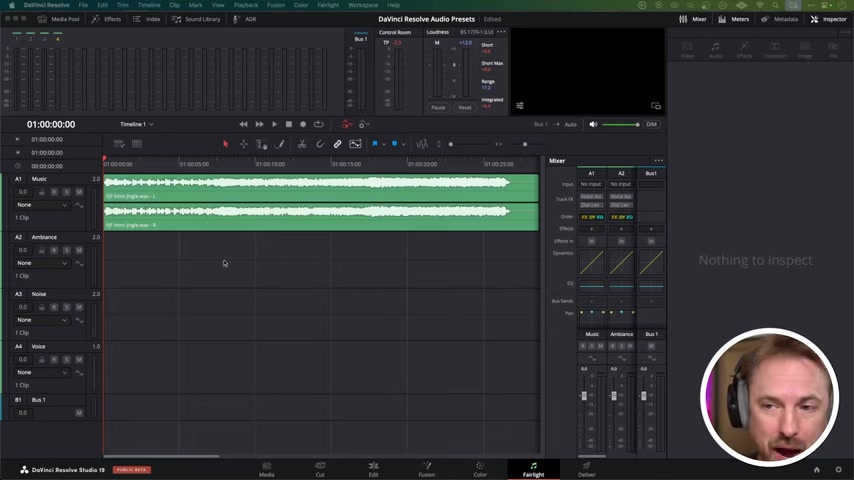Solo the A4 Voice track
Image resolution: width=854 pixels, height=480 pixels.
click(x=66, y=360)
